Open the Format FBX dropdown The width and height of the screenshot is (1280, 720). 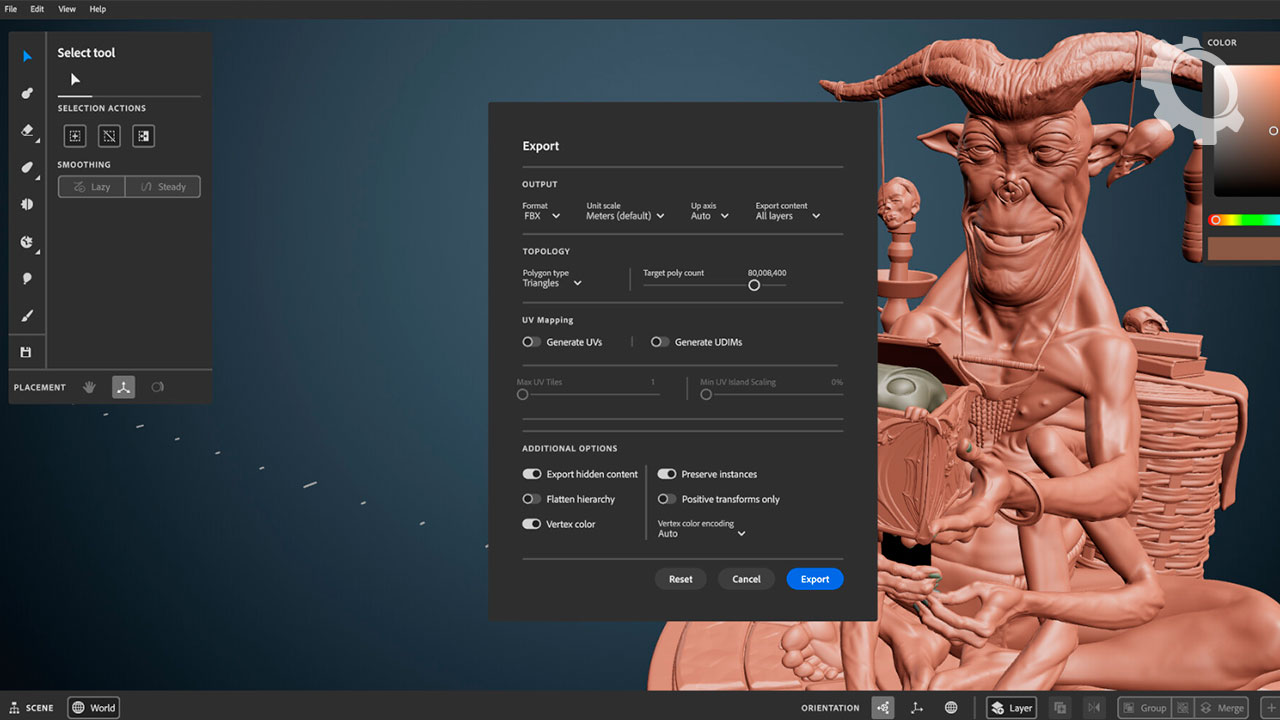(541, 216)
